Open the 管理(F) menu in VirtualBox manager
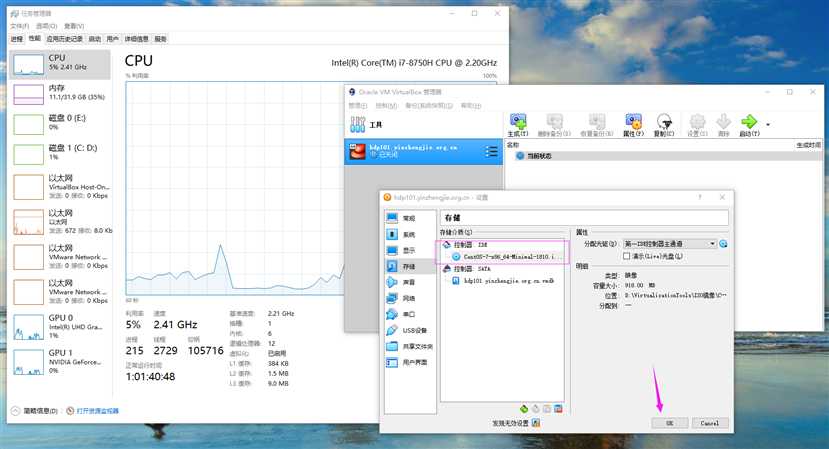The height and width of the screenshot is (449, 829). [x=358, y=106]
